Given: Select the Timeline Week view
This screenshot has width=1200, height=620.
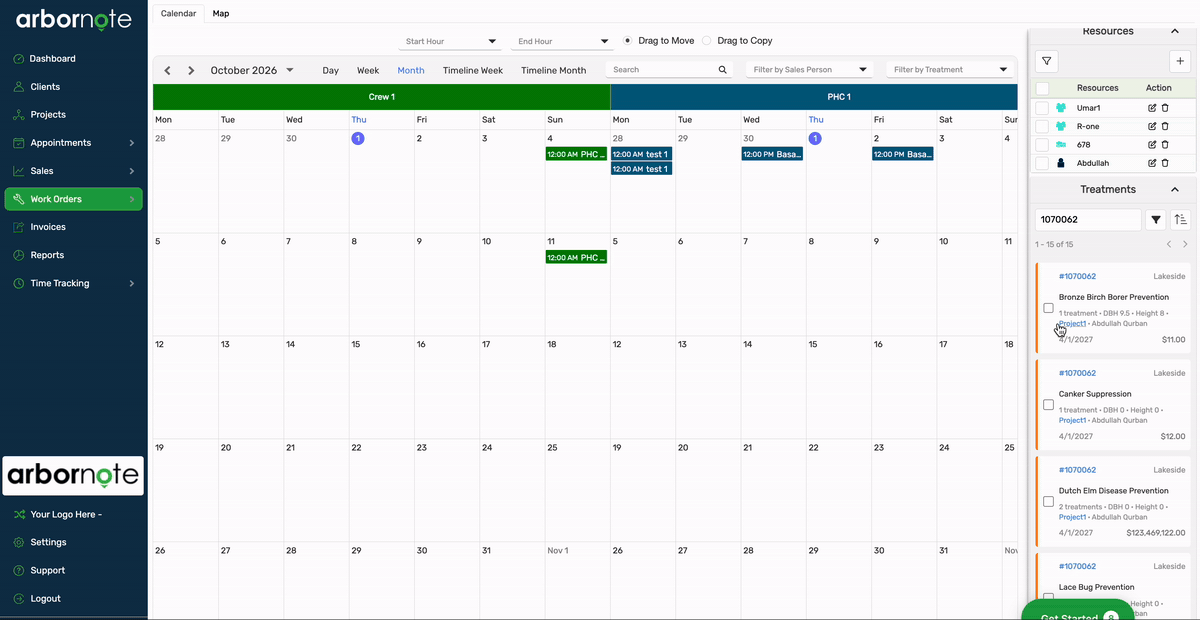Looking at the screenshot, I should coord(473,71).
